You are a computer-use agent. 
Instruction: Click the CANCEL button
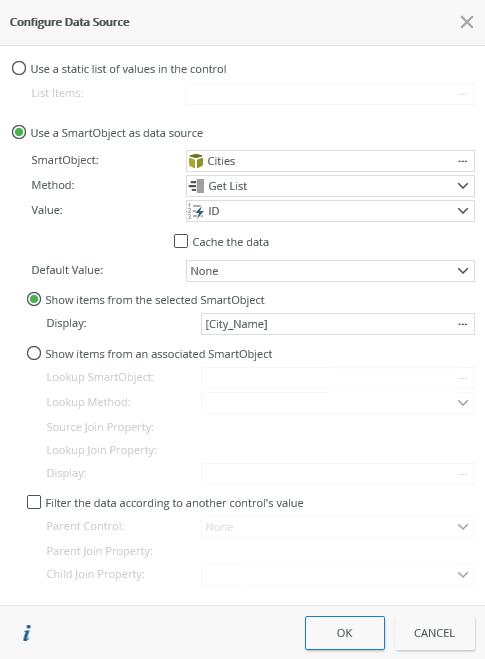click(435, 633)
